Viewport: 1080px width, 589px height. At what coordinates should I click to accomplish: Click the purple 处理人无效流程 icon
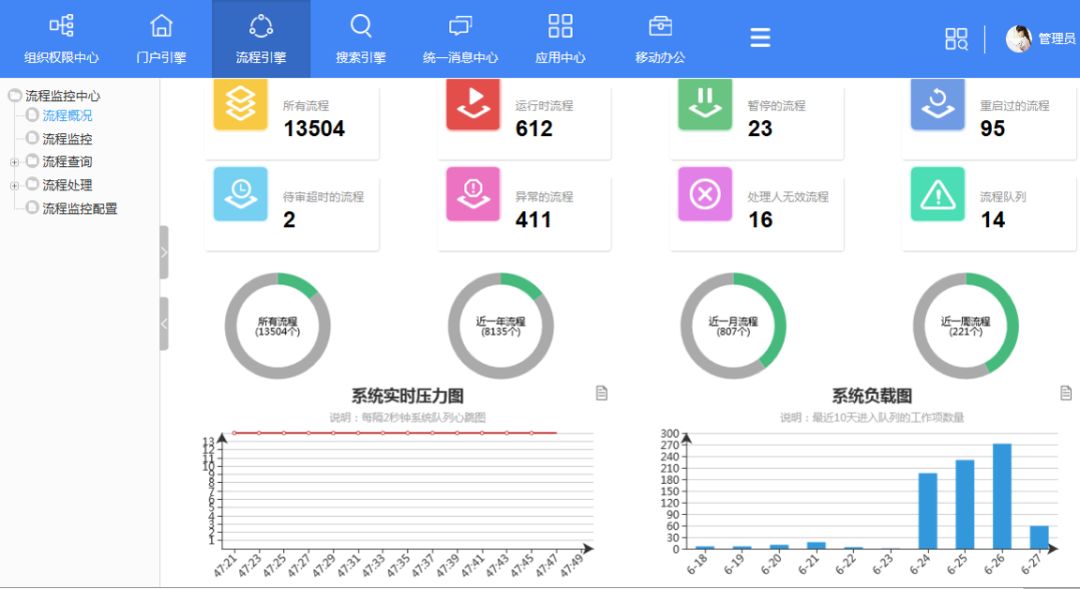pos(705,194)
